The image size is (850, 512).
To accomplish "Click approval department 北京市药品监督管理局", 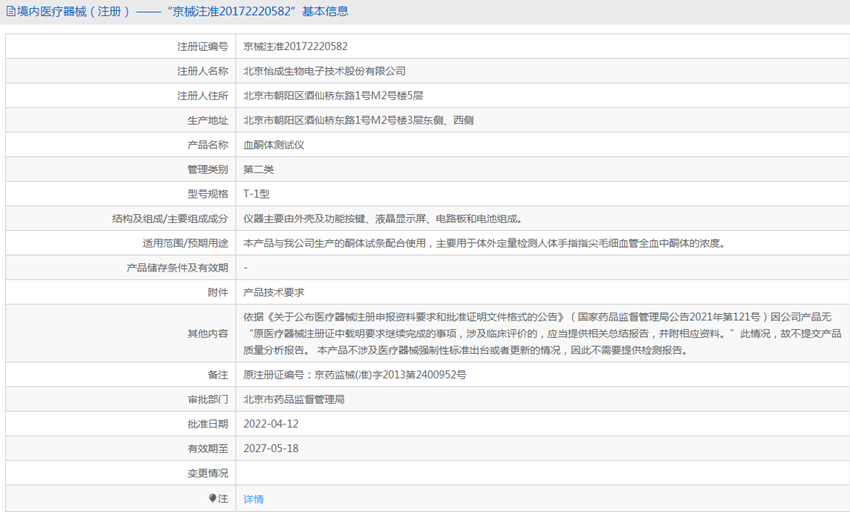I will (x=294, y=400).
